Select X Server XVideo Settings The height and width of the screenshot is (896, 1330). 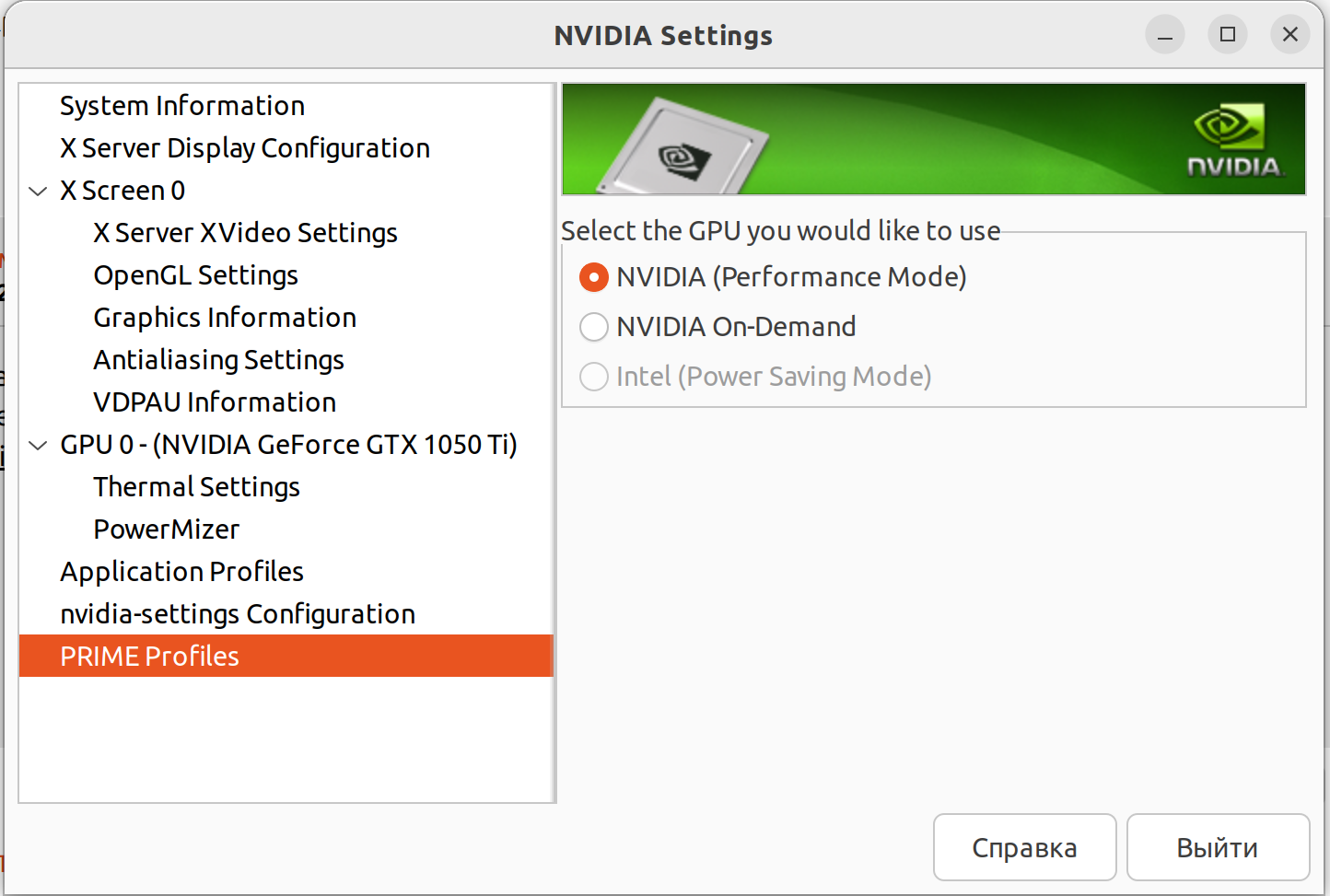pyautogui.click(x=245, y=233)
